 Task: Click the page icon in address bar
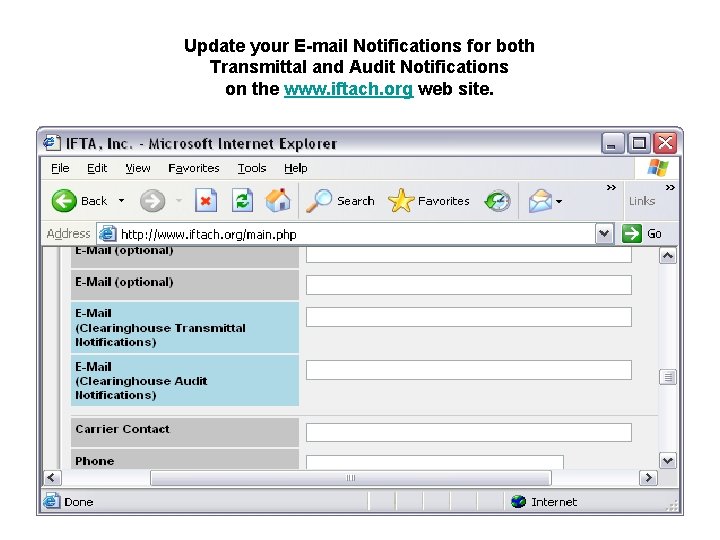click(x=107, y=234)
